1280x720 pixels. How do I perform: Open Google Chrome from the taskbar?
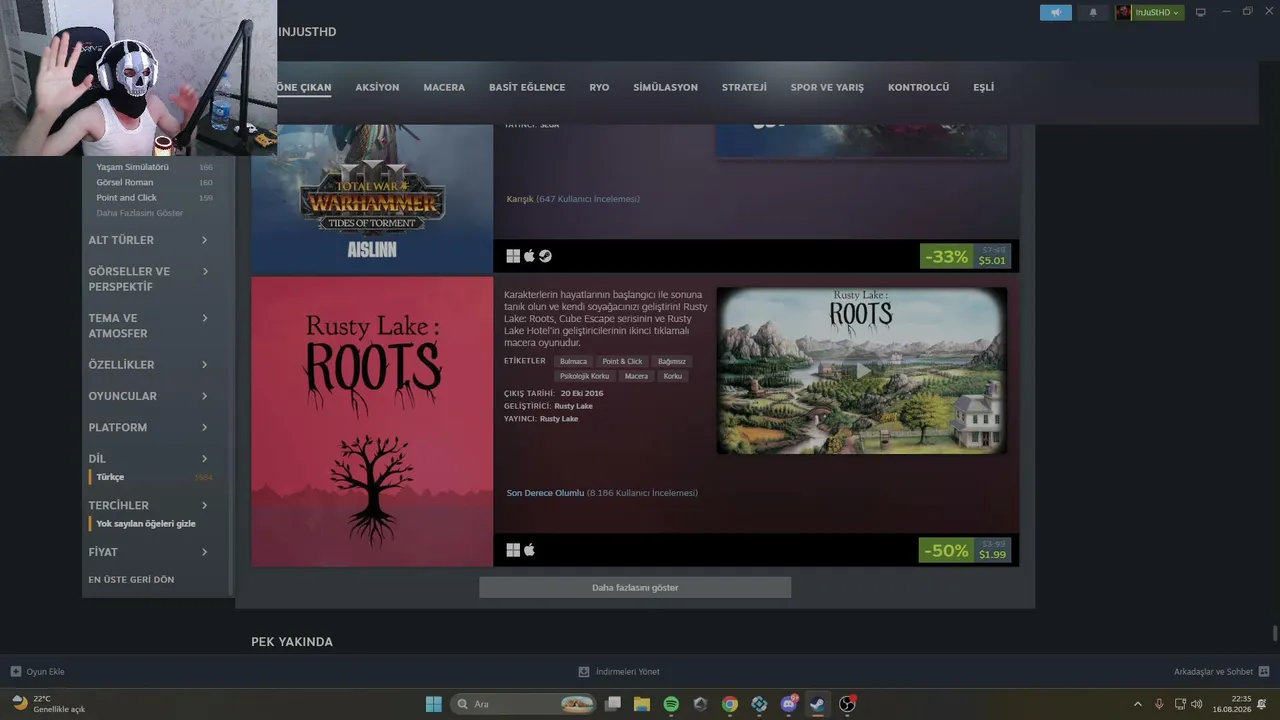(x=730, y=704)
